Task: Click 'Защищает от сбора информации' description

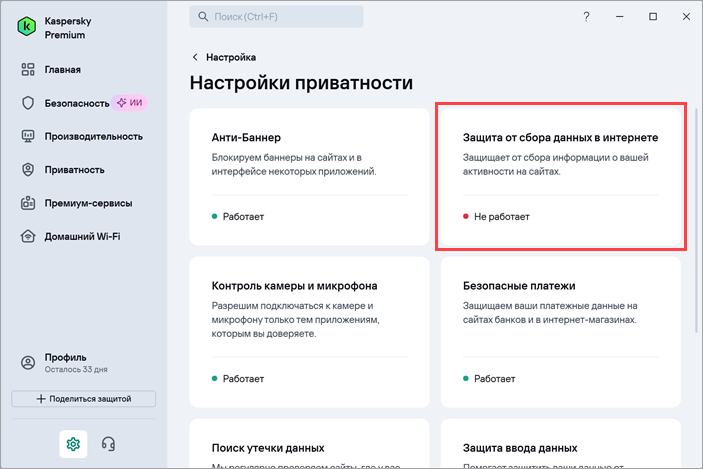Action: coord(556,165)
